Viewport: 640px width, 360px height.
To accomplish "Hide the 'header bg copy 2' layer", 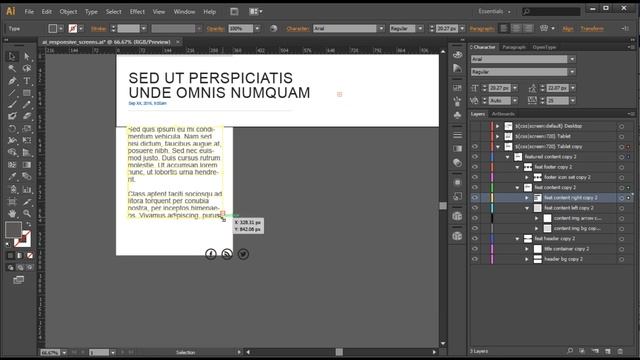I will pos(475,259).
